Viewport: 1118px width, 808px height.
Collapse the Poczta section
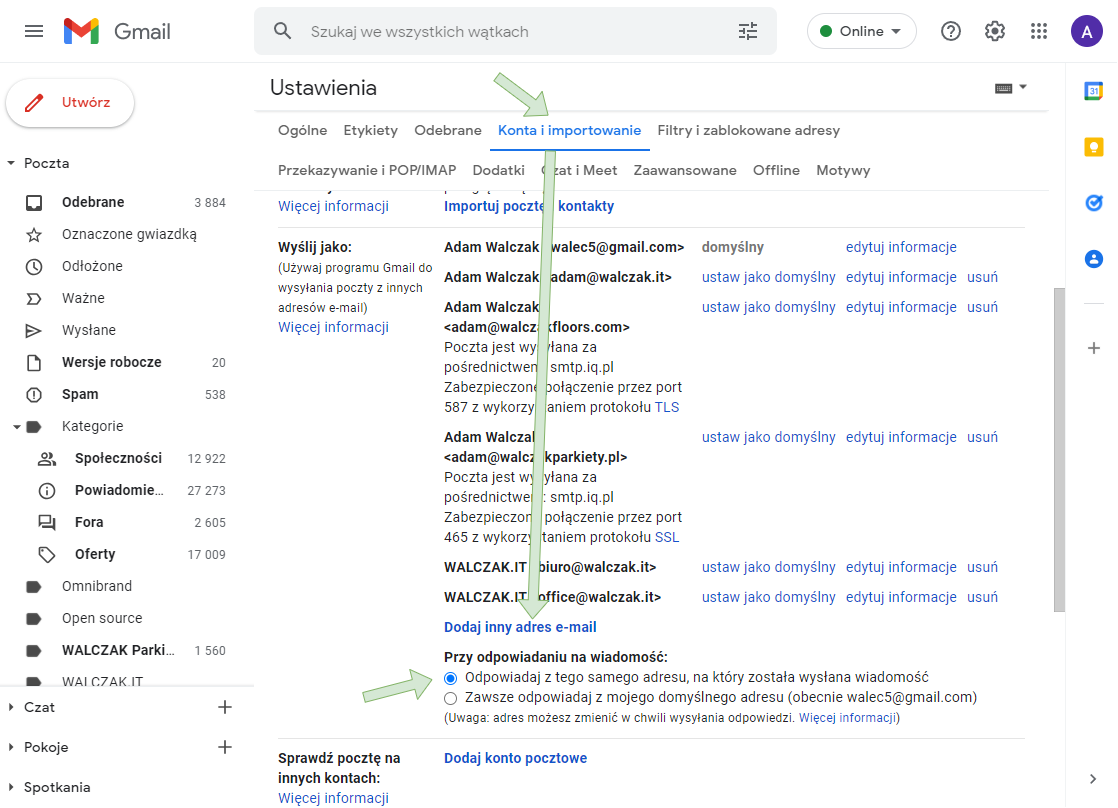(x=11, y=163)
